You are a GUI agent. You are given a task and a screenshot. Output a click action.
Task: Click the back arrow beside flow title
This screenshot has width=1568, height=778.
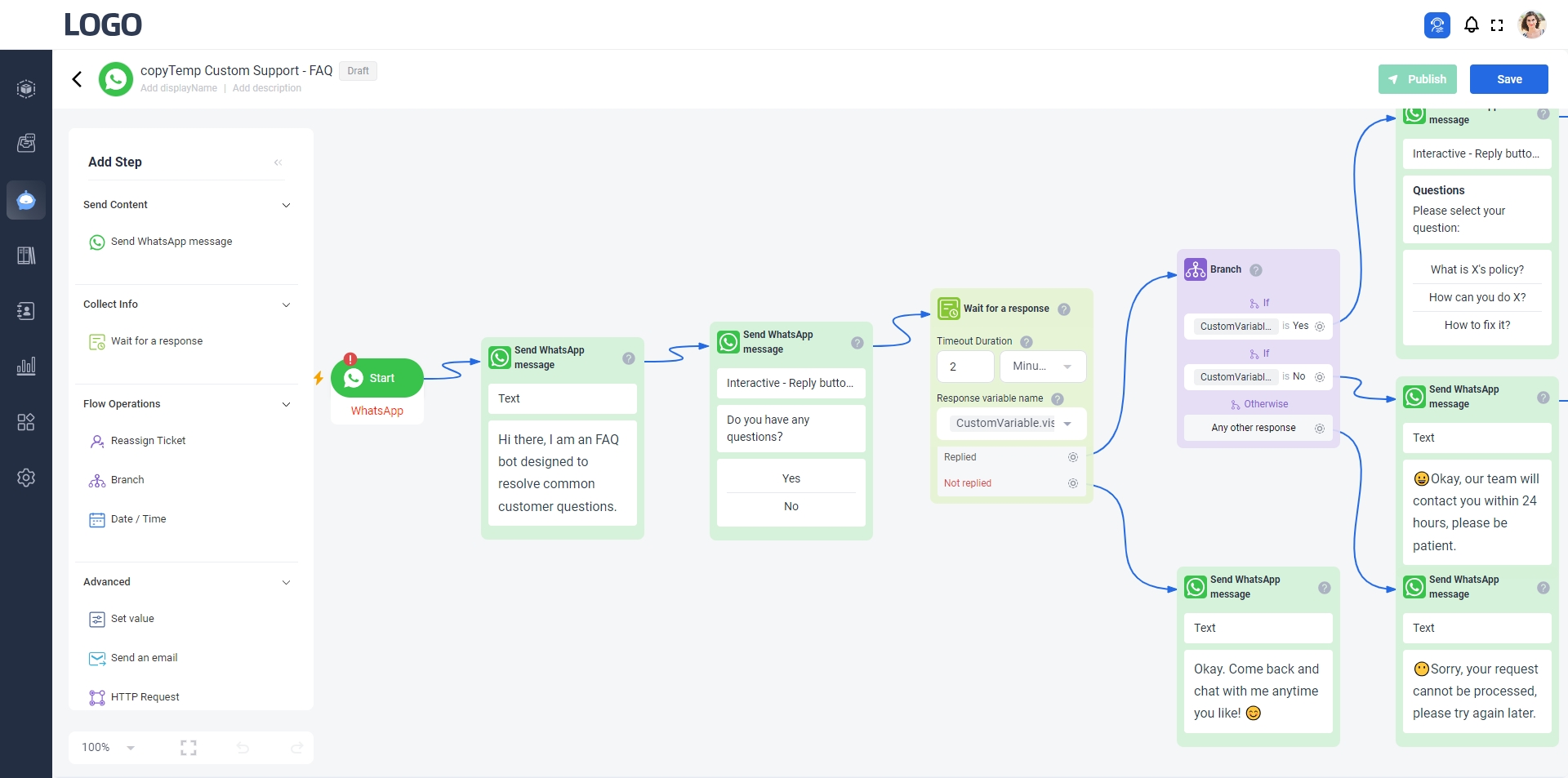(x=78, y=79)
